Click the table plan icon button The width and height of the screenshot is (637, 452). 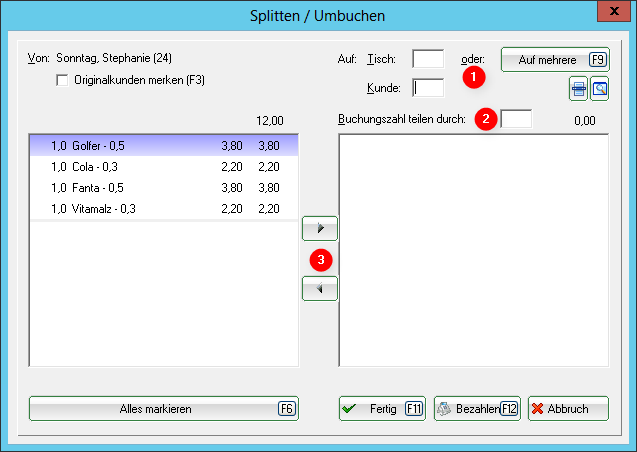578,88
